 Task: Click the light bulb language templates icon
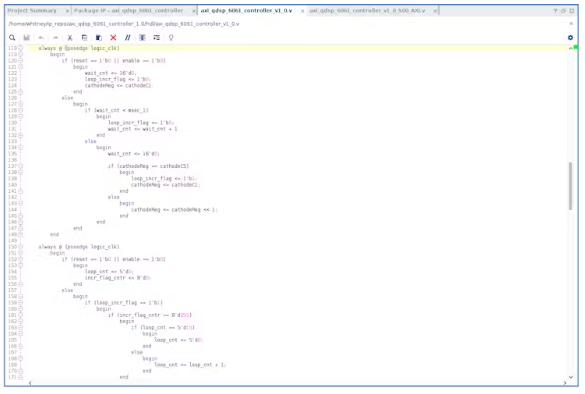[171, 38]
